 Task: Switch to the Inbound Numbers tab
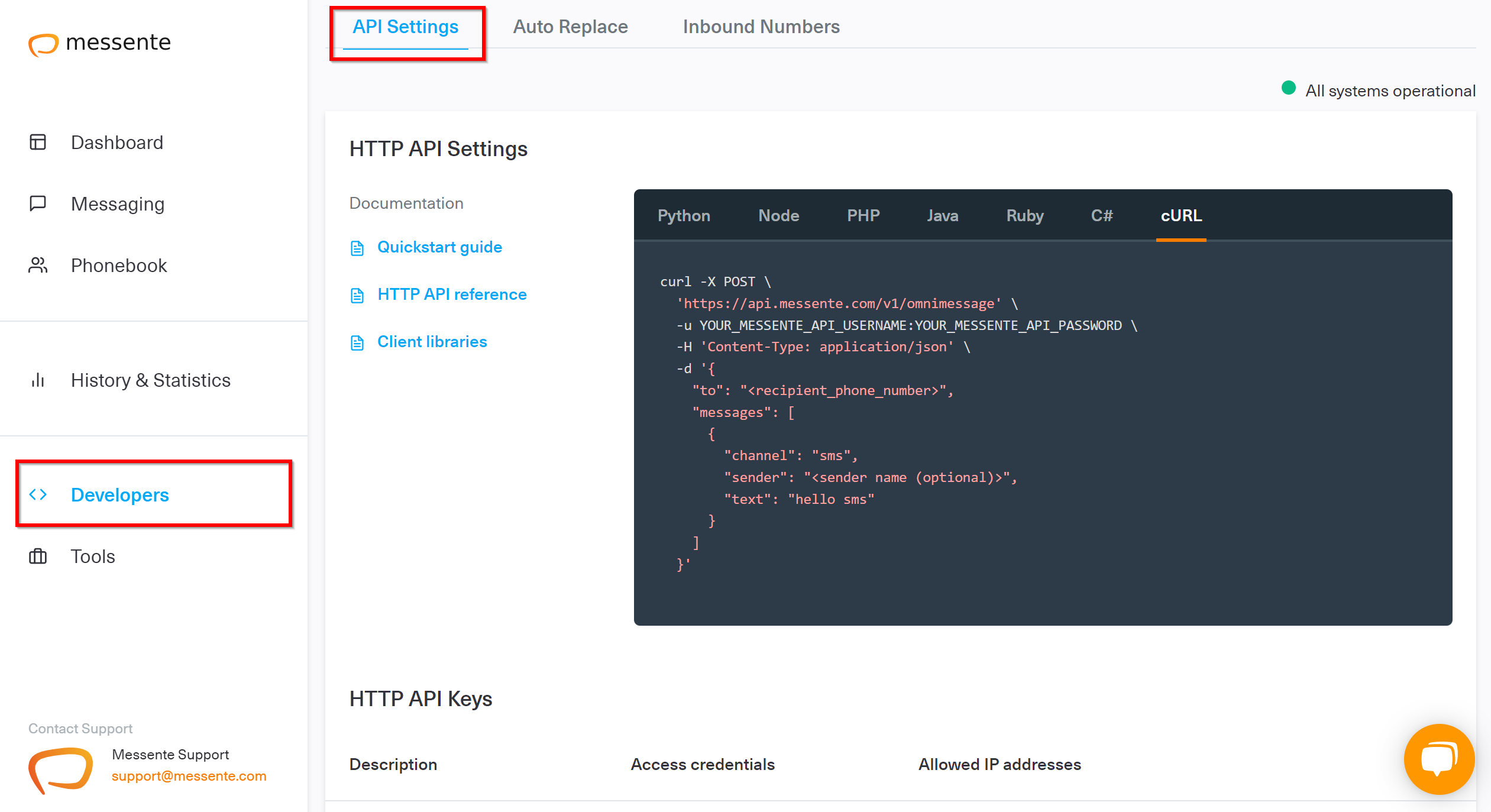tap(761, 27)
